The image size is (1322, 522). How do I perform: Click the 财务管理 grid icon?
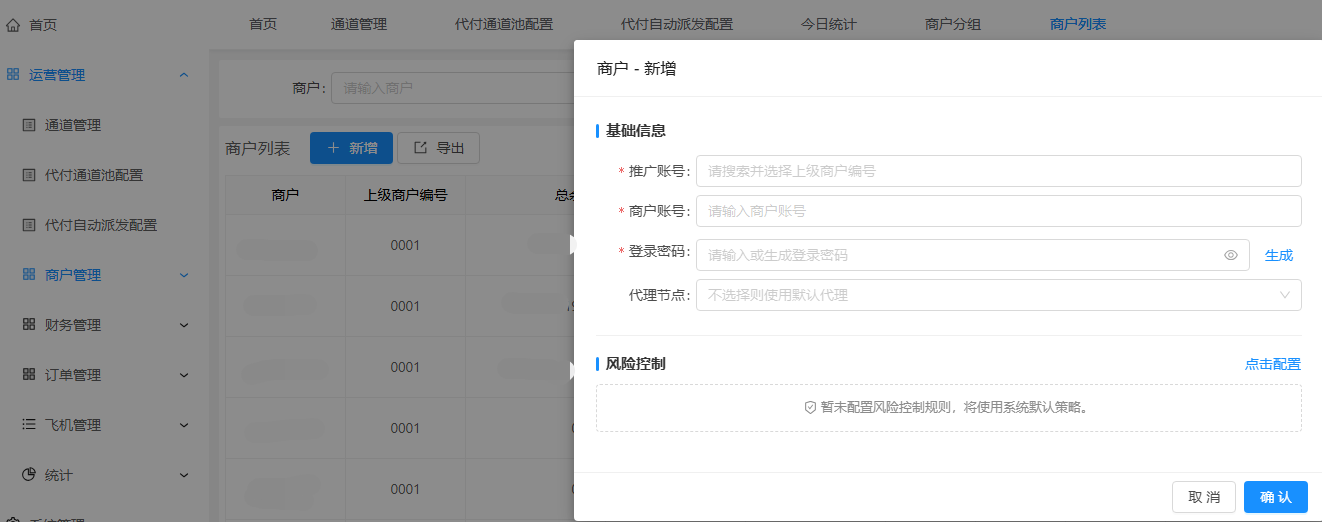click(x=29, y=324)
